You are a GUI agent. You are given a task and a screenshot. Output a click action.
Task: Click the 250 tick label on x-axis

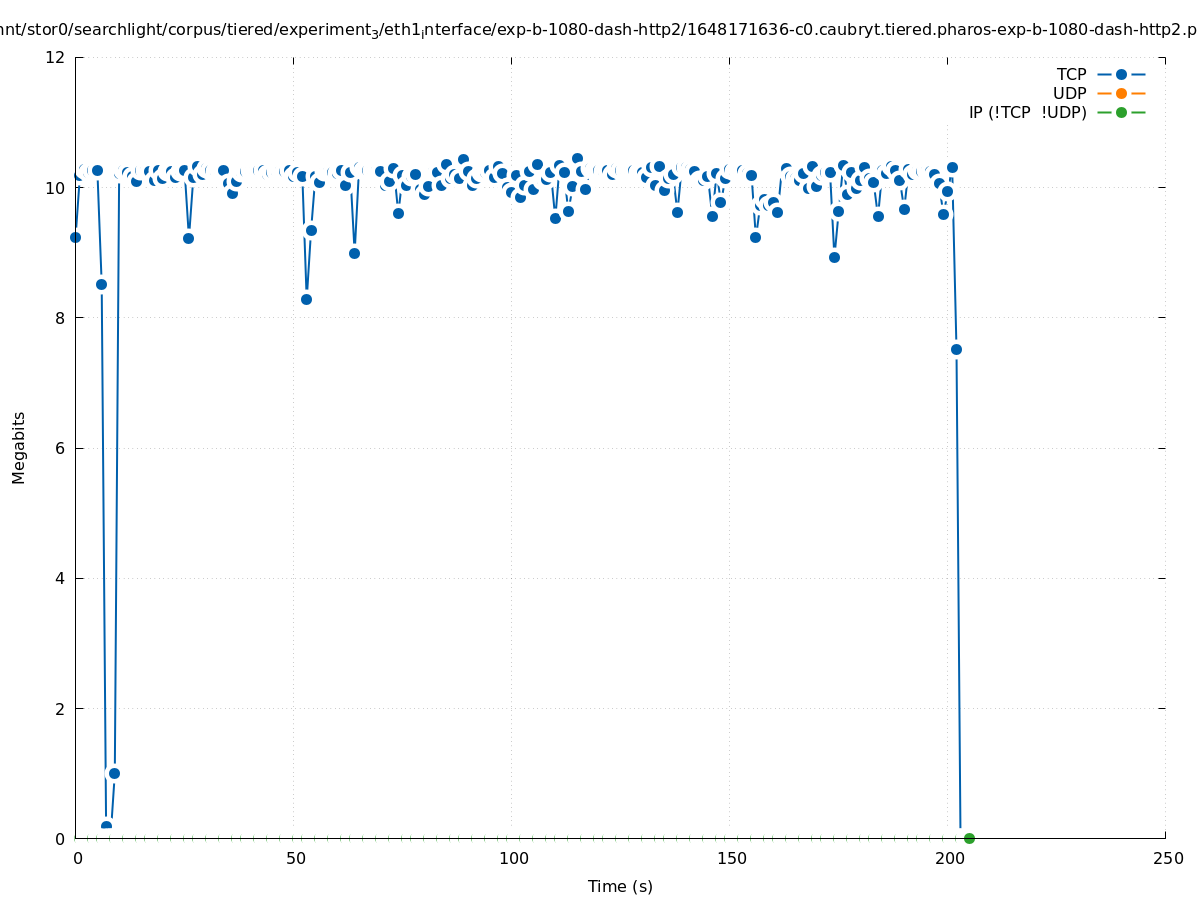point(1167,858)
